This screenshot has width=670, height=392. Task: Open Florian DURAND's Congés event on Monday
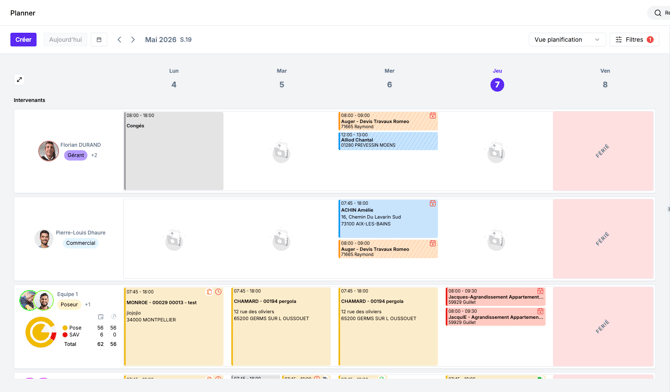[x=173, y=151]
